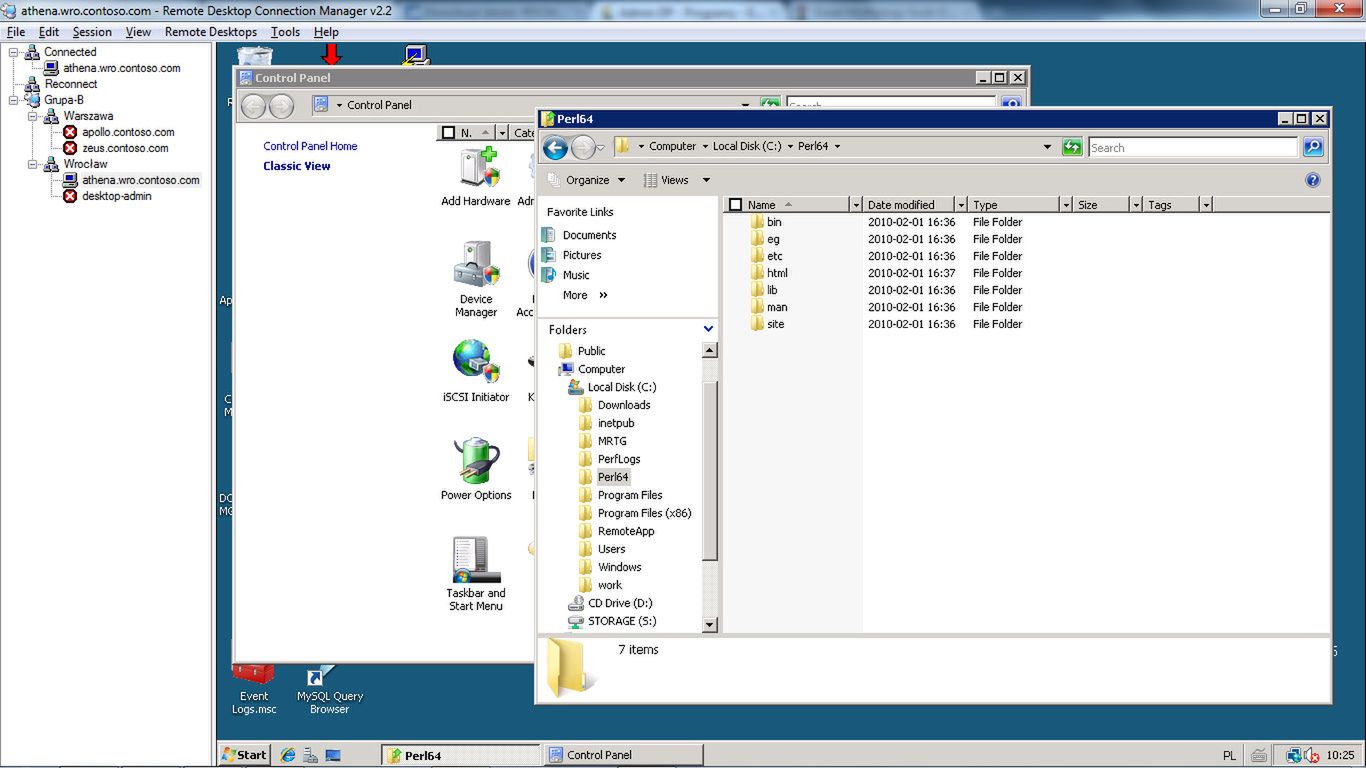The height and width of the screenshot is (768, 1366).
Task: Open address bar history dropdown in Perl64
Action: 1047,147
